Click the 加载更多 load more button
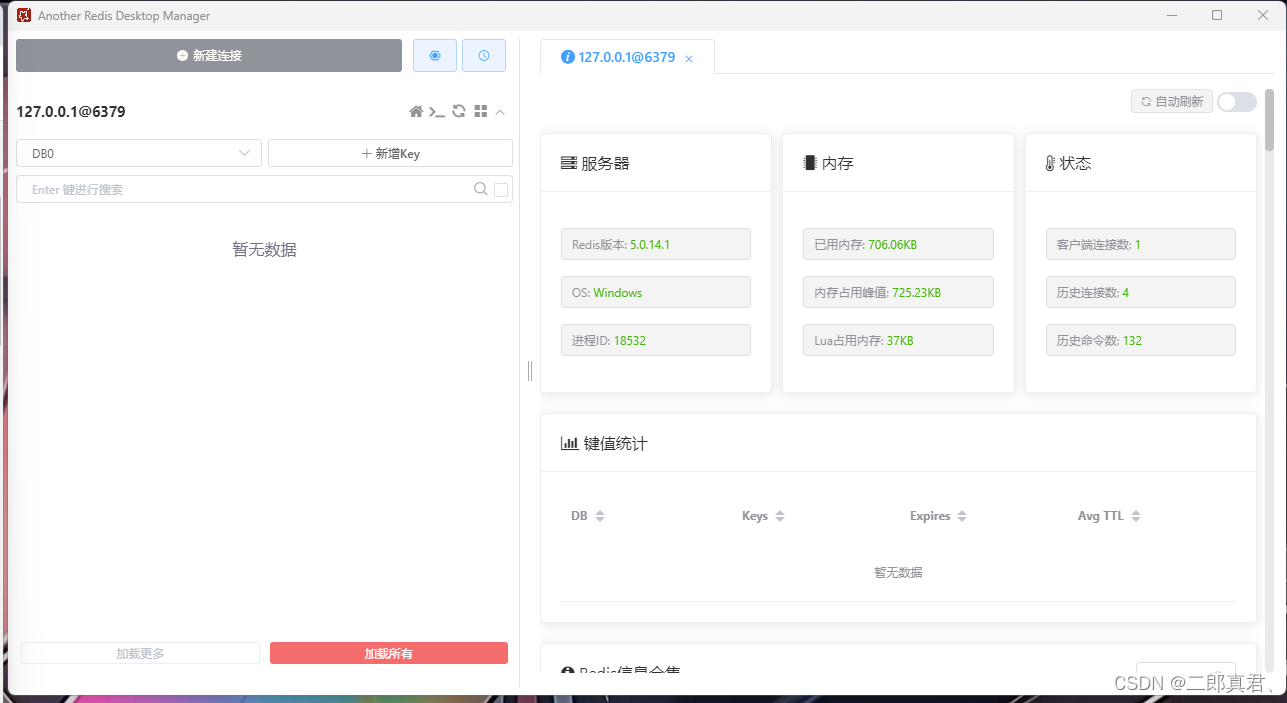 140,653
